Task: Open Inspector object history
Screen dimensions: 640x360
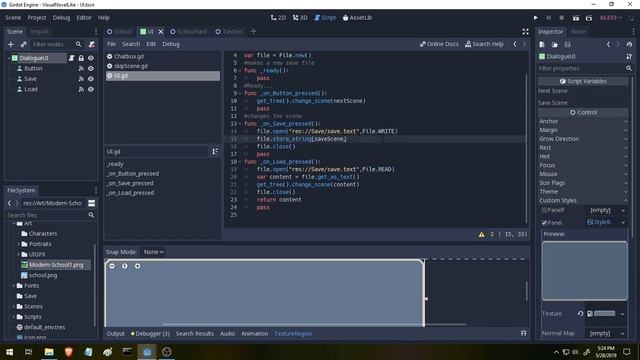Action: (629, 44)
